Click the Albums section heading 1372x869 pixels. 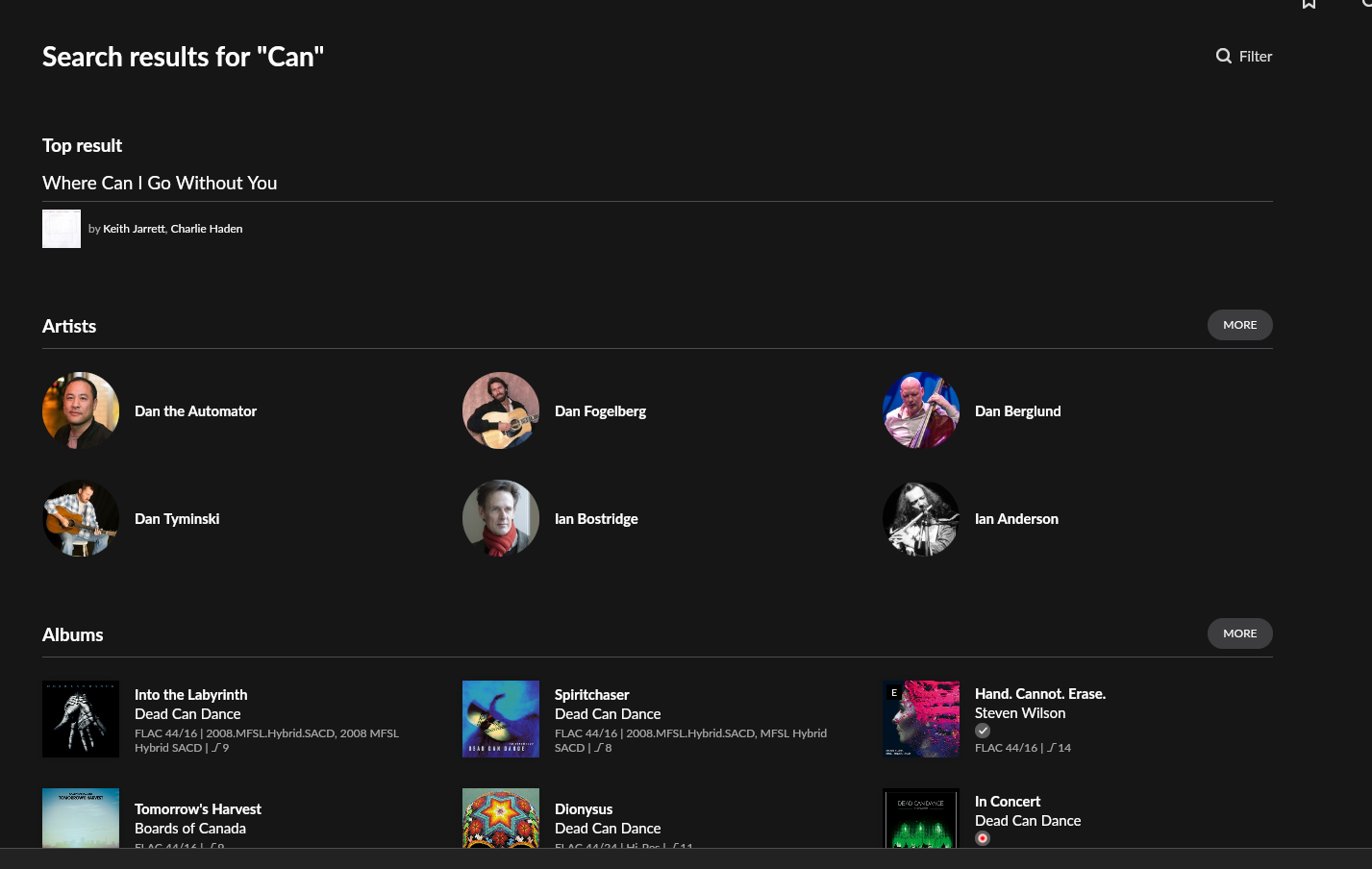pos(72,635)
